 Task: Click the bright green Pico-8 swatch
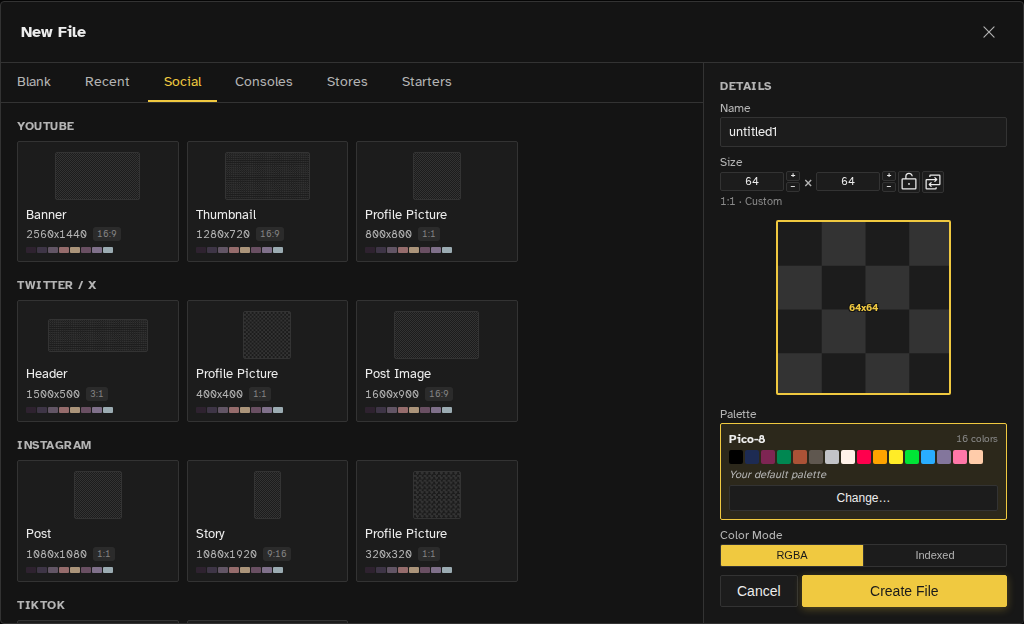click(912, 457)
